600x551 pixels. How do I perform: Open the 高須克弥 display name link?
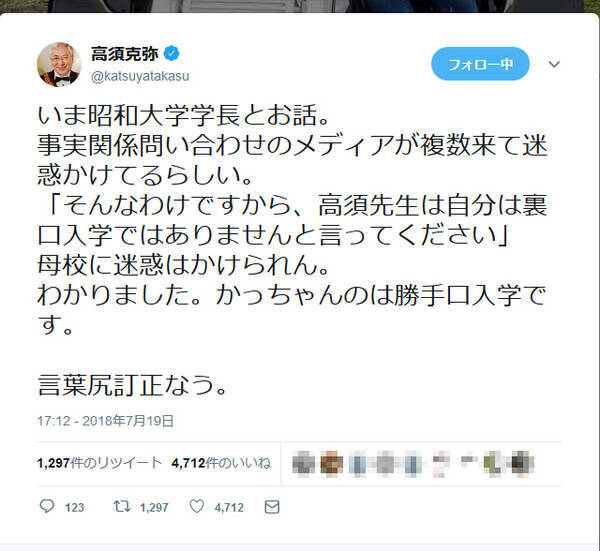(x=124, y=54)
